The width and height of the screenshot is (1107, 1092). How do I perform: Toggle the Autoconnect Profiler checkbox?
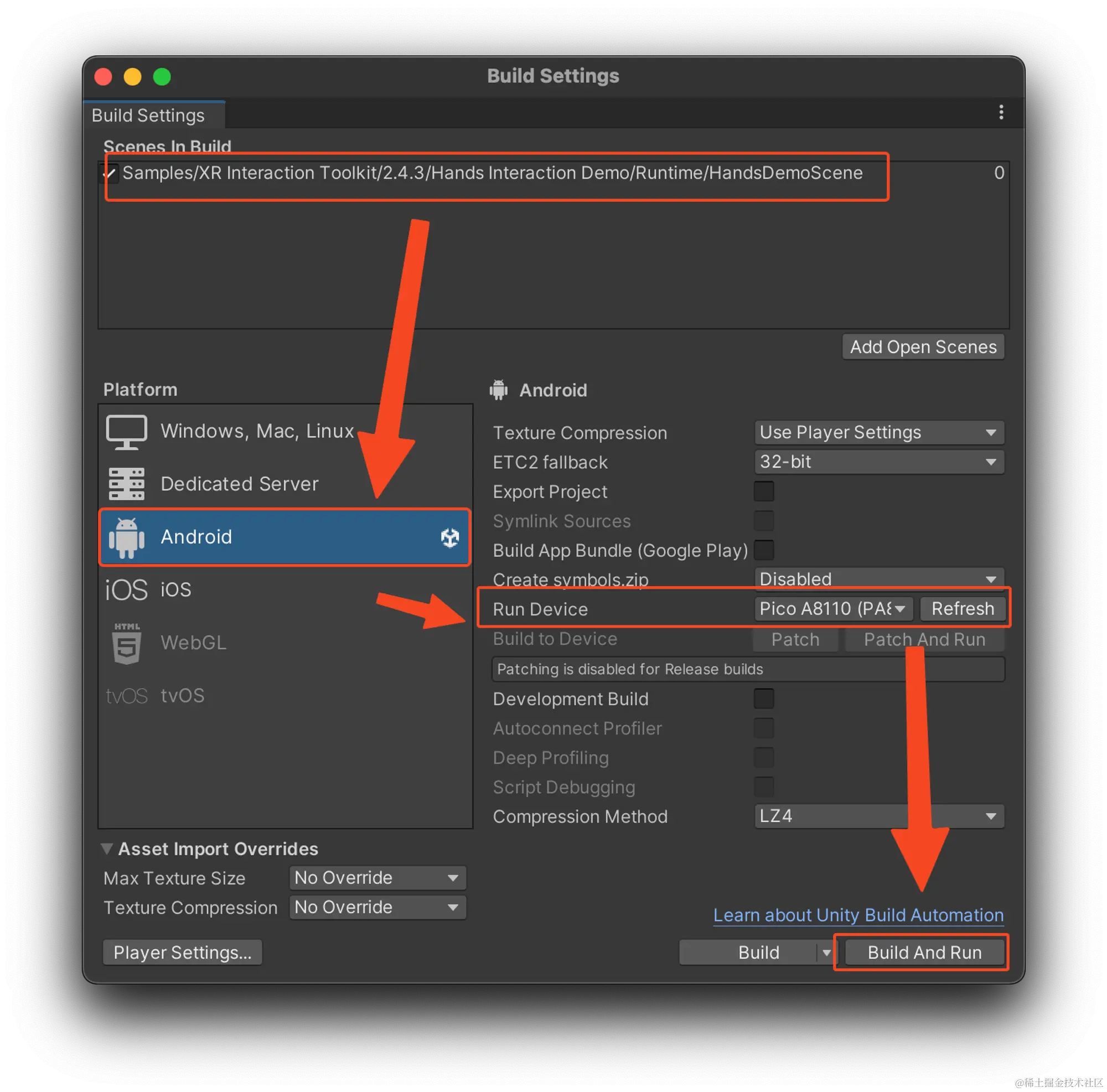tap(764, 728)
